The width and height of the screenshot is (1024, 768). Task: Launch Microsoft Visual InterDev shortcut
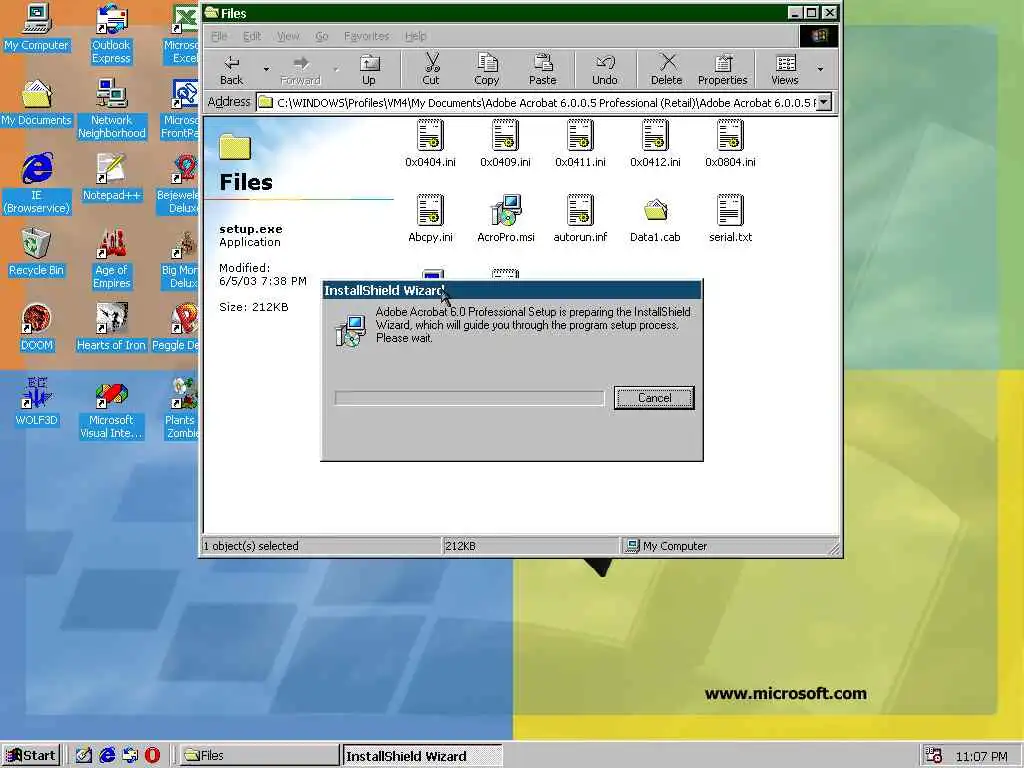pyautogui.click(x=112, y=409)
